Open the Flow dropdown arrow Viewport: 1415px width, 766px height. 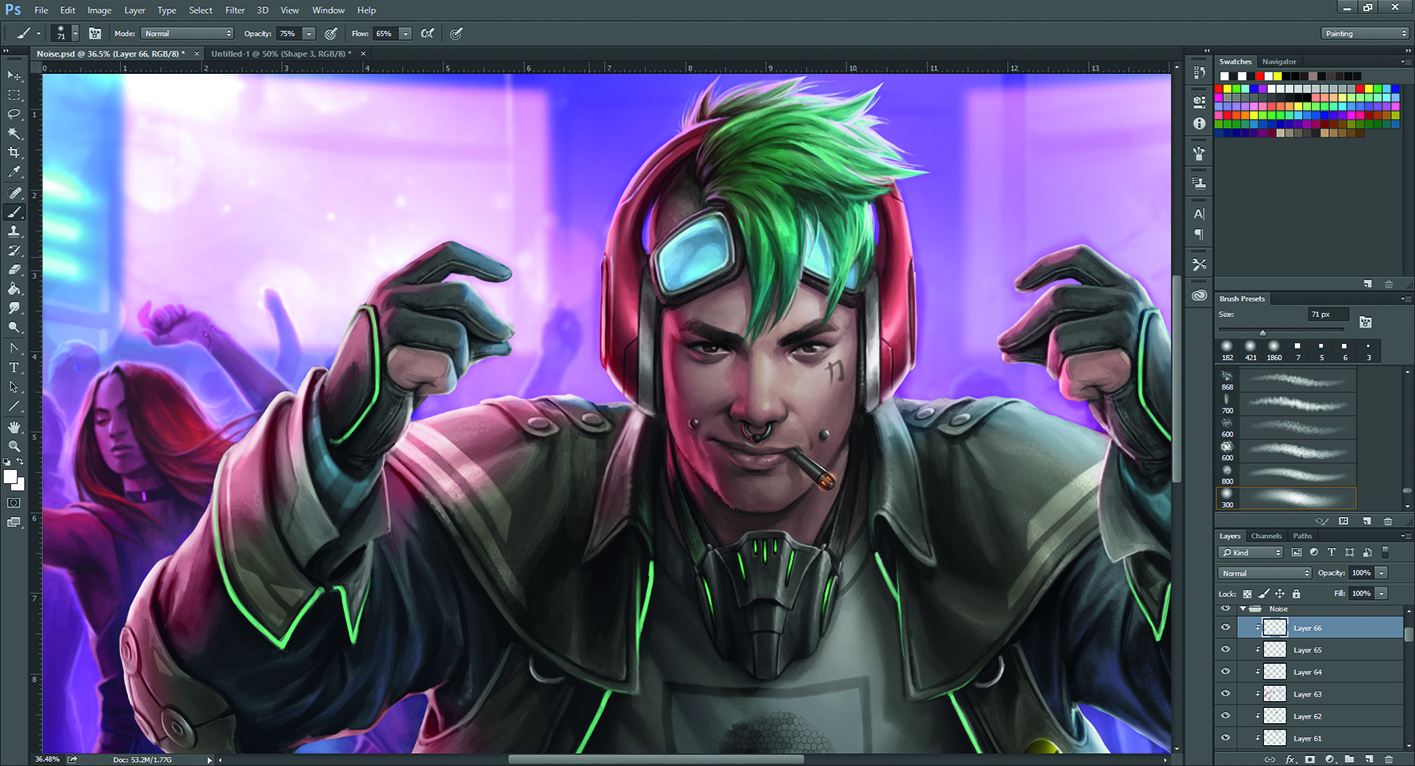coord(405,34)
